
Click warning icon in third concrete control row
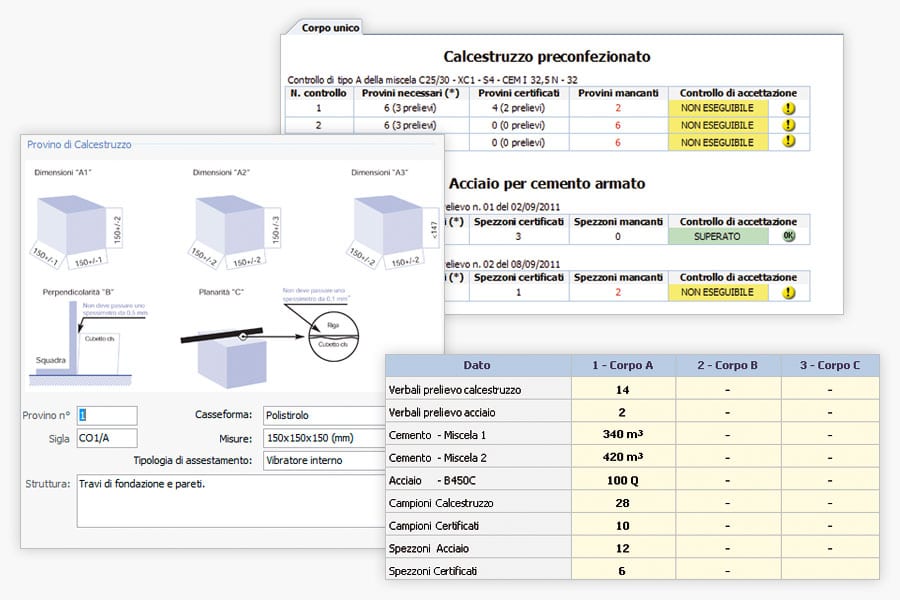click(788, 142)
